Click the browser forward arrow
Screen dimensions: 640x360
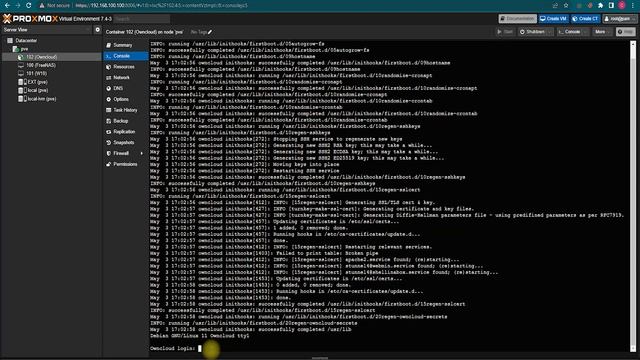pos(18,5)
